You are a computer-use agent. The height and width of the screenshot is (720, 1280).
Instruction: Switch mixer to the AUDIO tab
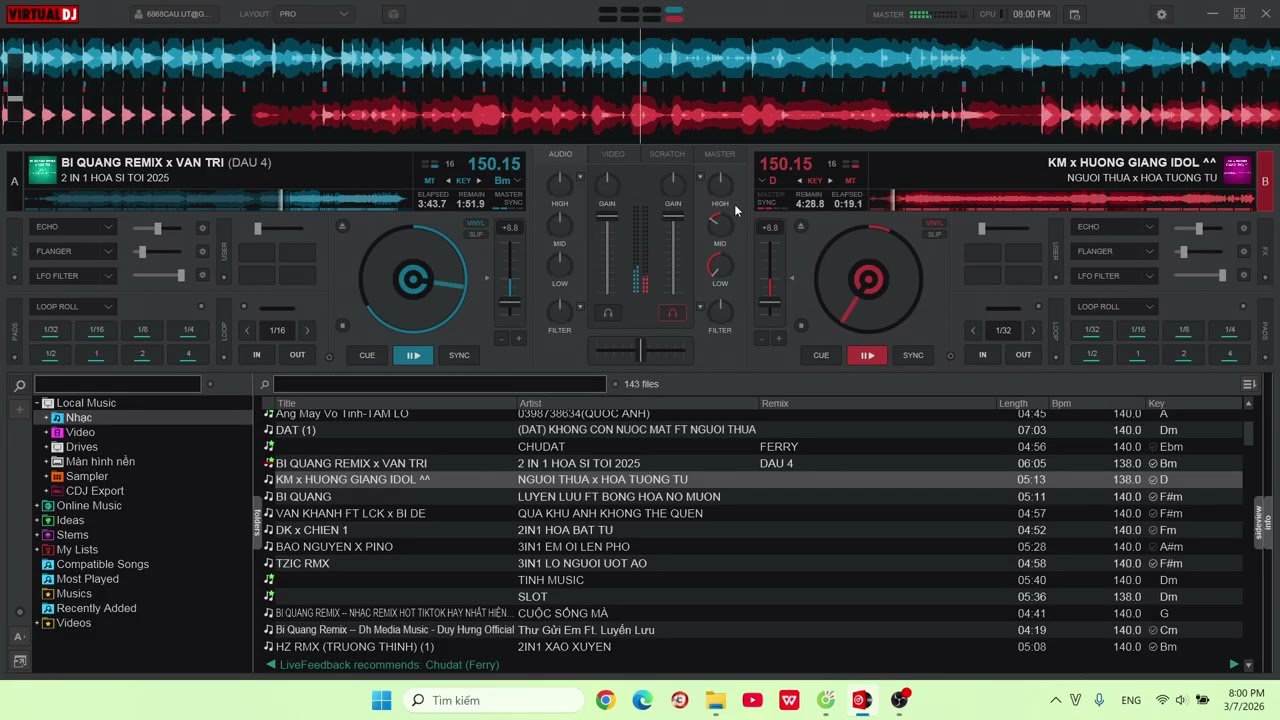coord(560,154)
